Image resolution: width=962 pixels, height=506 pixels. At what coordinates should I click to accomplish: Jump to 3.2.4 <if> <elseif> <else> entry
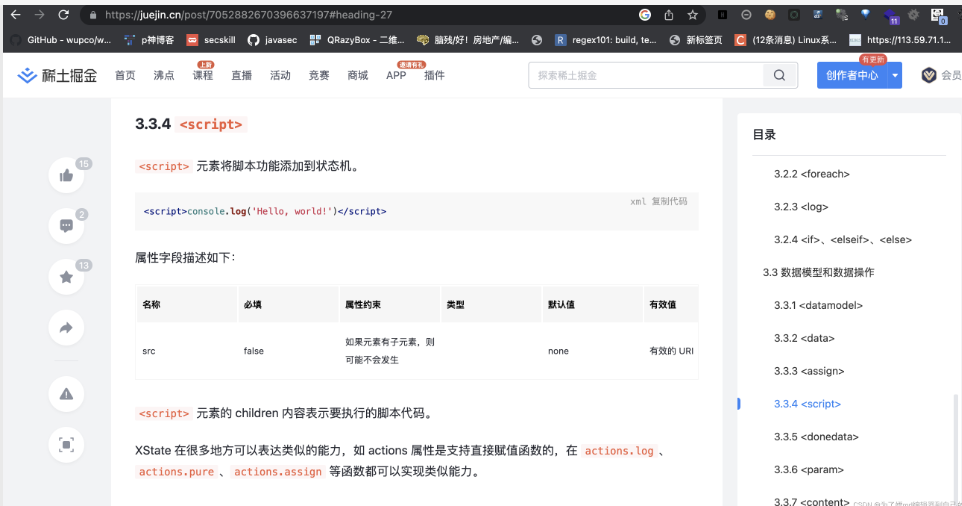click(843, 240)
